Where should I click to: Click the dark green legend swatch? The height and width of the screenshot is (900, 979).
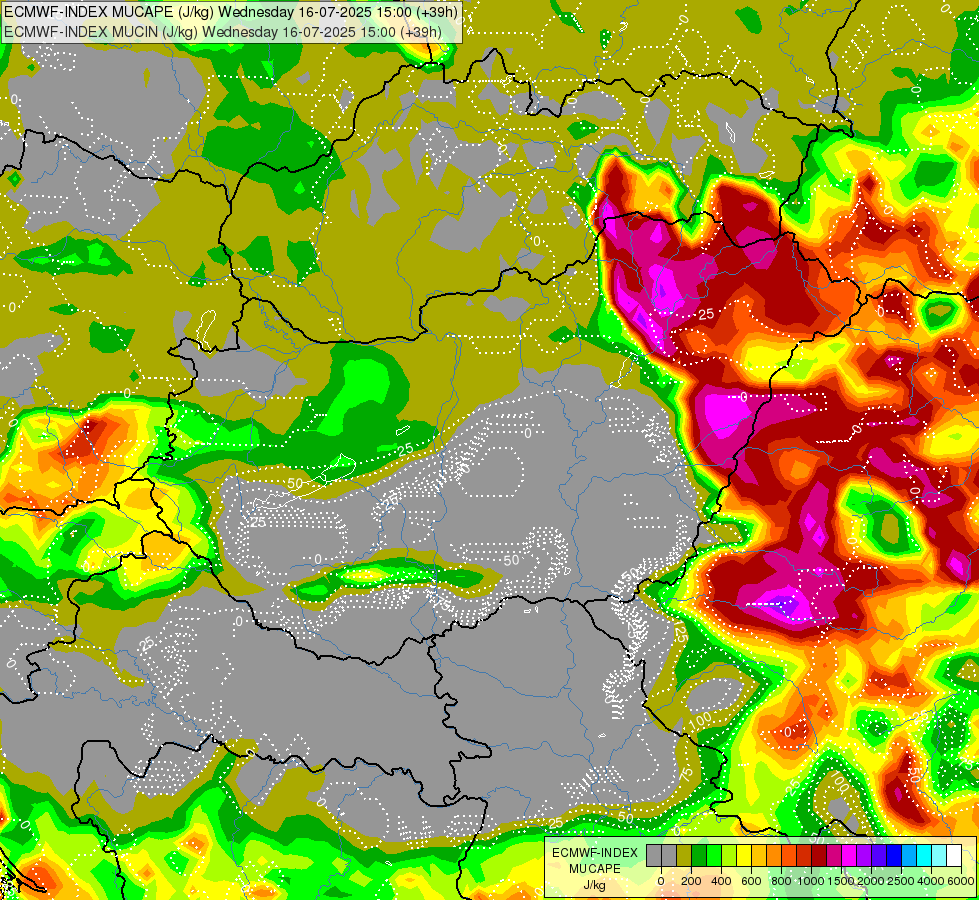[x=699, y=855]
